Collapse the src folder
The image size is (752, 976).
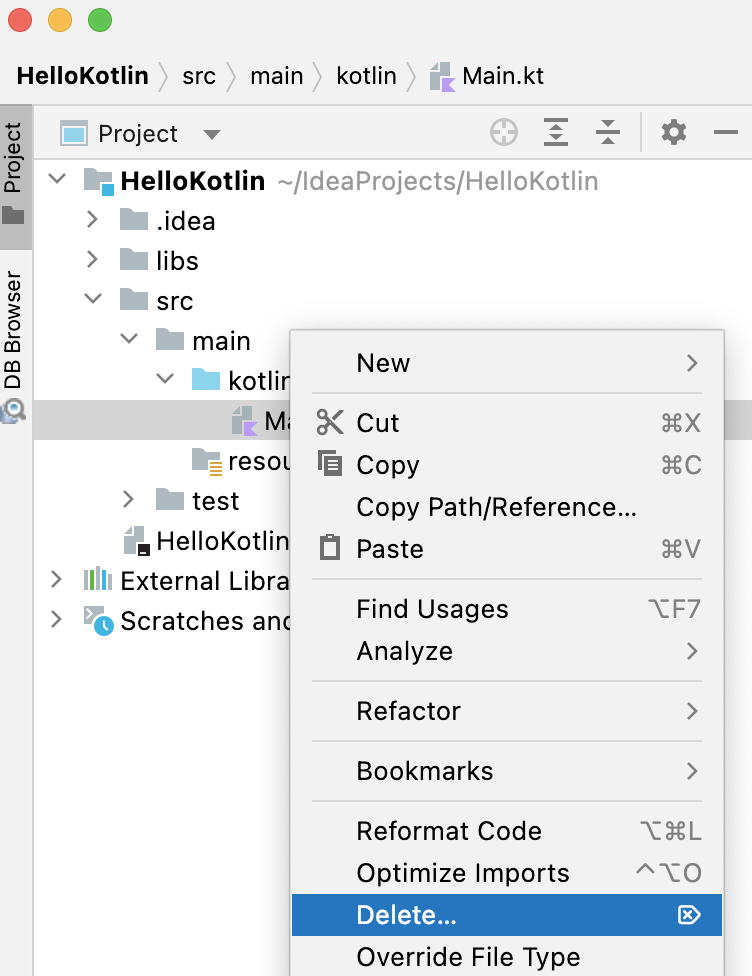coord(93,299)
